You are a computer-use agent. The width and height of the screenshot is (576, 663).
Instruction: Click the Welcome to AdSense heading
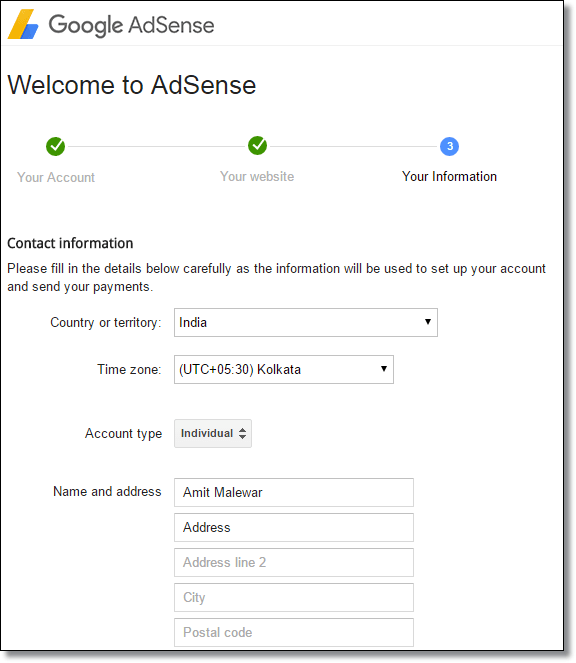click(x=132, y=85)
